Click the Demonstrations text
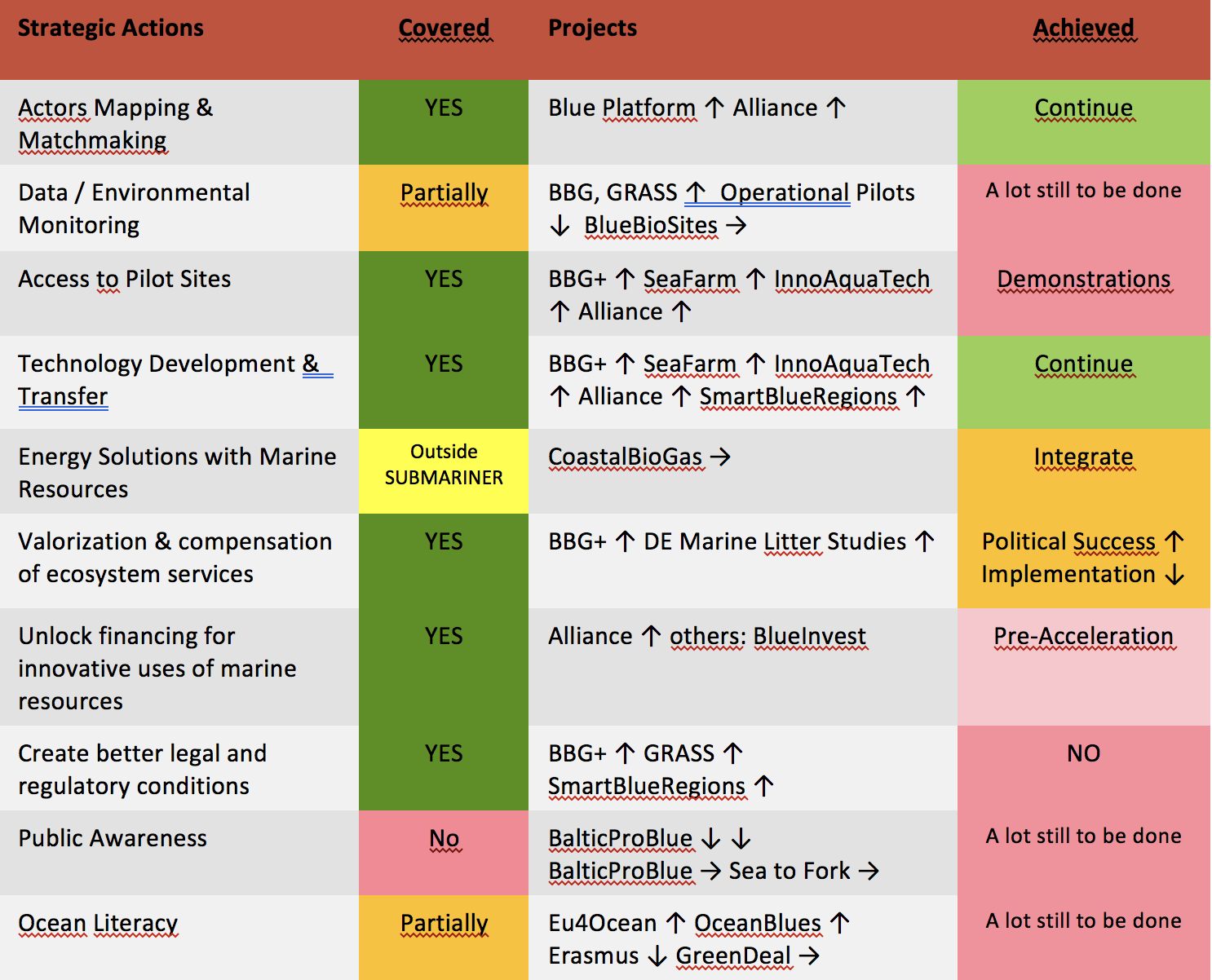The width and height of the screenshot is (1212, 980). coord(1083,280)
